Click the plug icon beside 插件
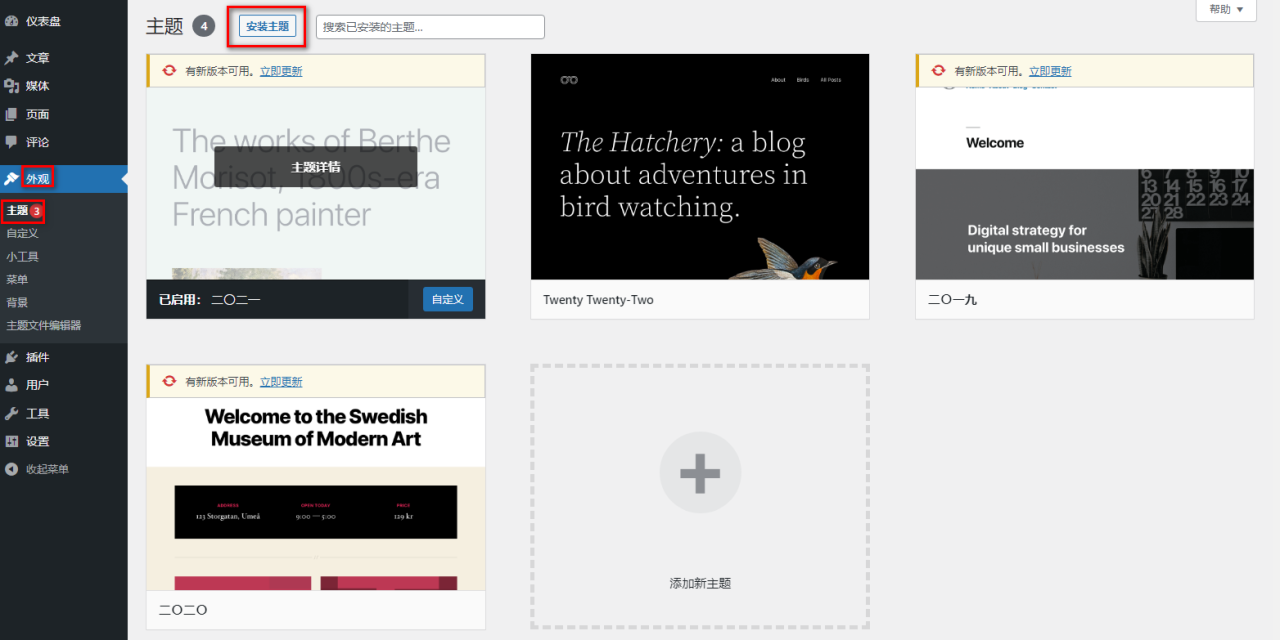The width and height of the screenshot is (1280, 640). [11, 357]
